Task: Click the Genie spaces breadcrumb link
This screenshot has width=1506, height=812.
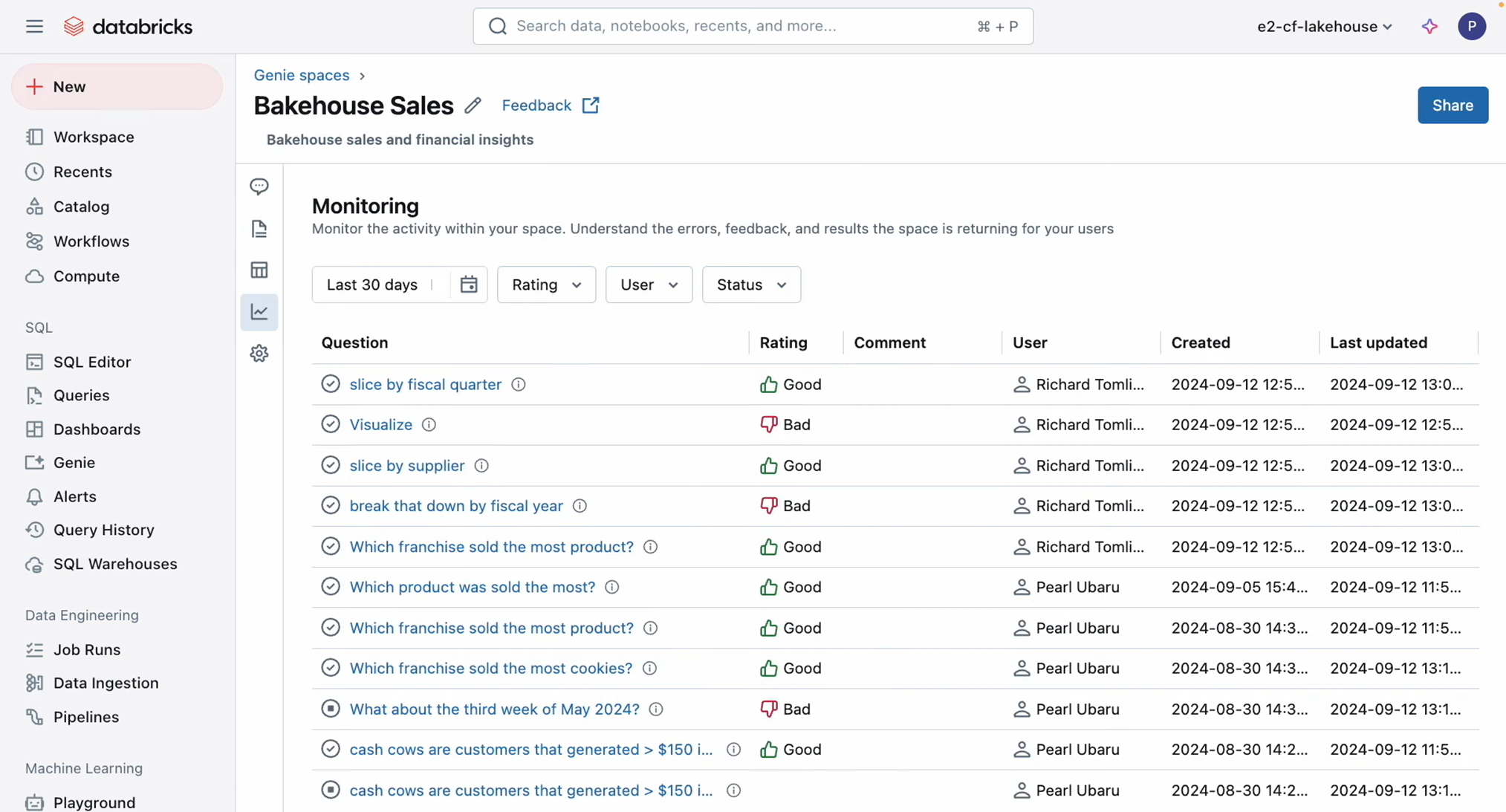Action: pyautogui.click(x=302, y=75)
